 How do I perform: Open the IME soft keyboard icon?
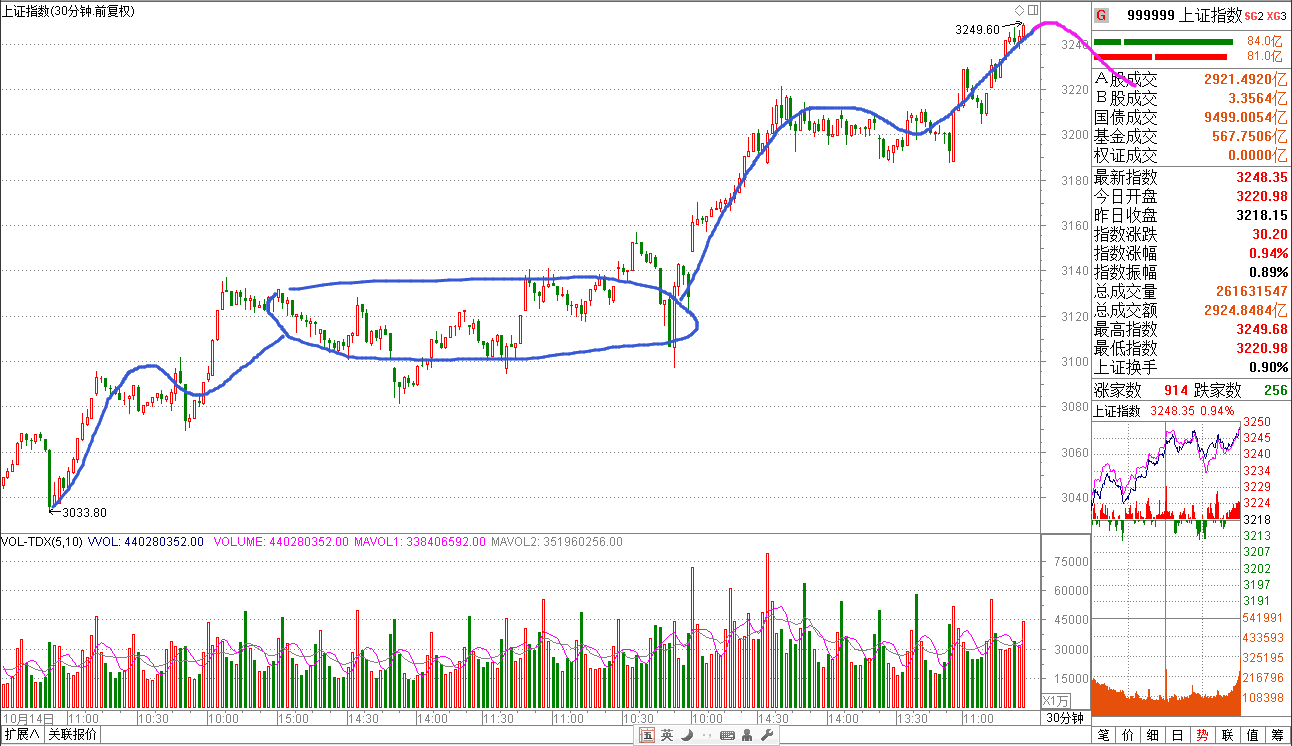coord(727,736)
